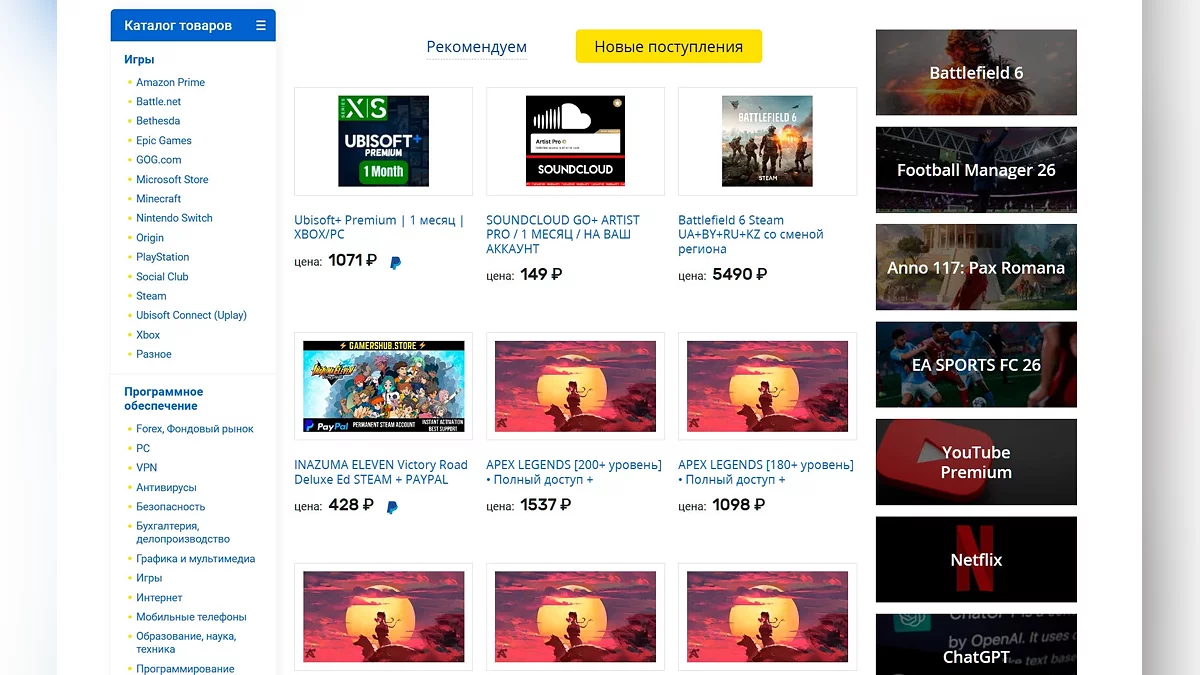Viewport: 1200px width, 675px height.
Task: Select VPN category
Action: click(146, 467)
